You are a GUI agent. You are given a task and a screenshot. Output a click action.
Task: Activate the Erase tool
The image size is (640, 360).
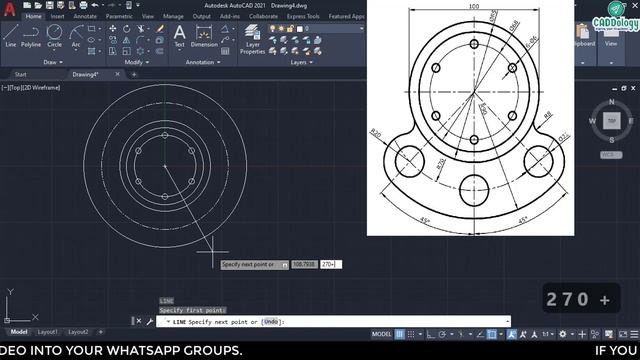click(x=160, y=29)
